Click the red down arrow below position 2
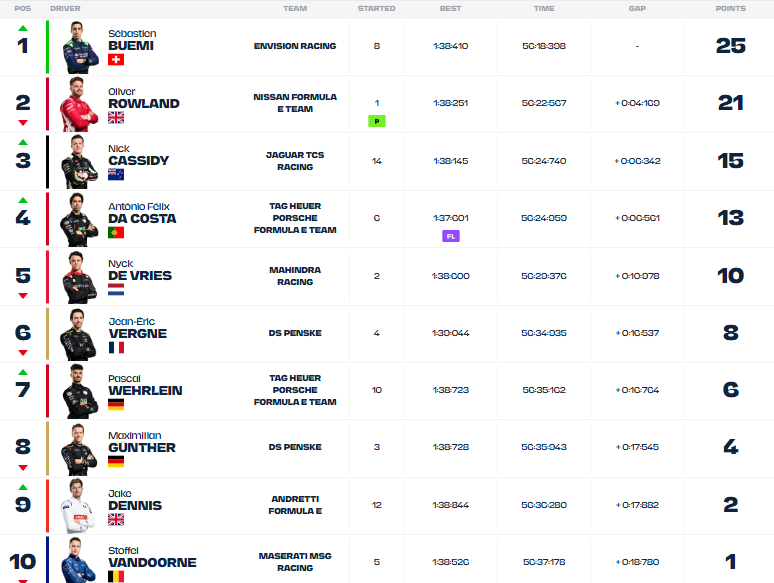This screenshot has height=583, width=774. click(x=23, y=122)
